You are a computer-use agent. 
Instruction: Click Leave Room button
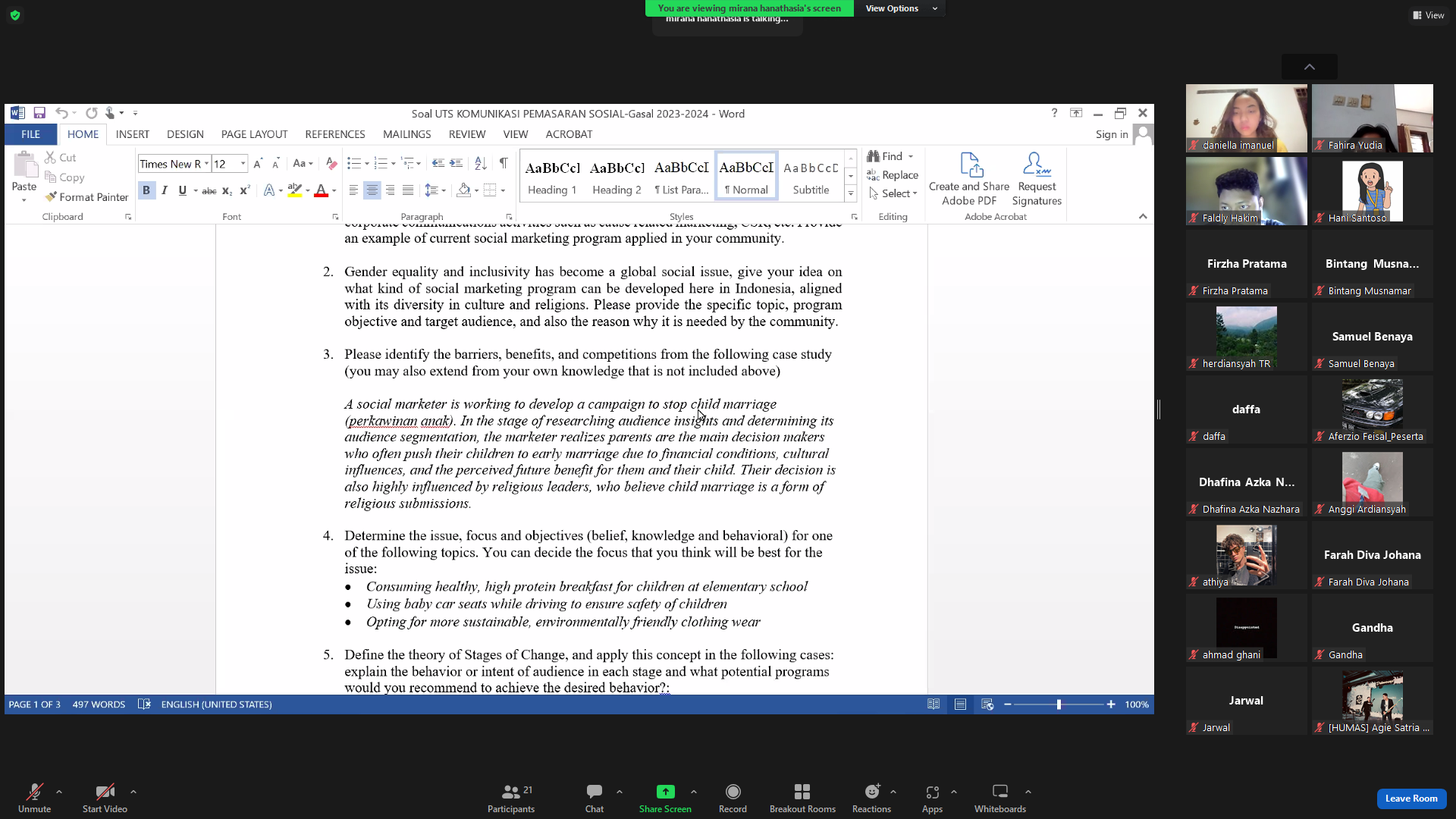tap(1411, 799)
